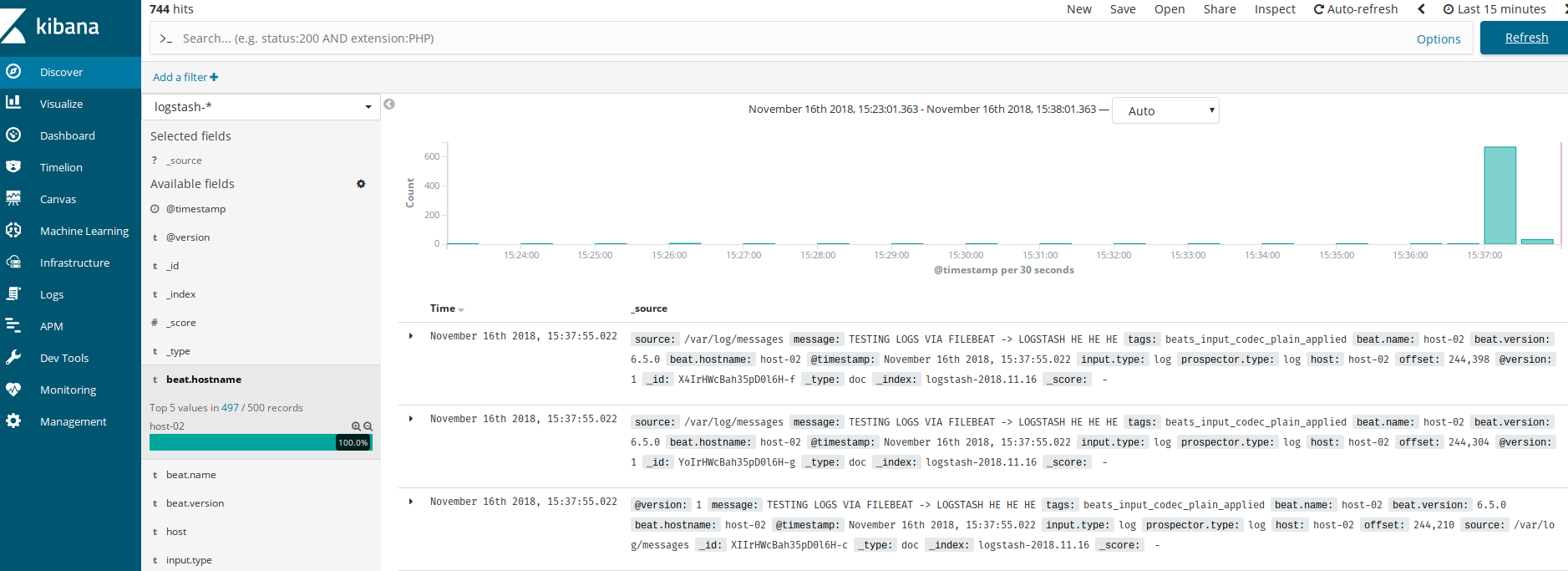Select the _source selected field

(184, 161)
